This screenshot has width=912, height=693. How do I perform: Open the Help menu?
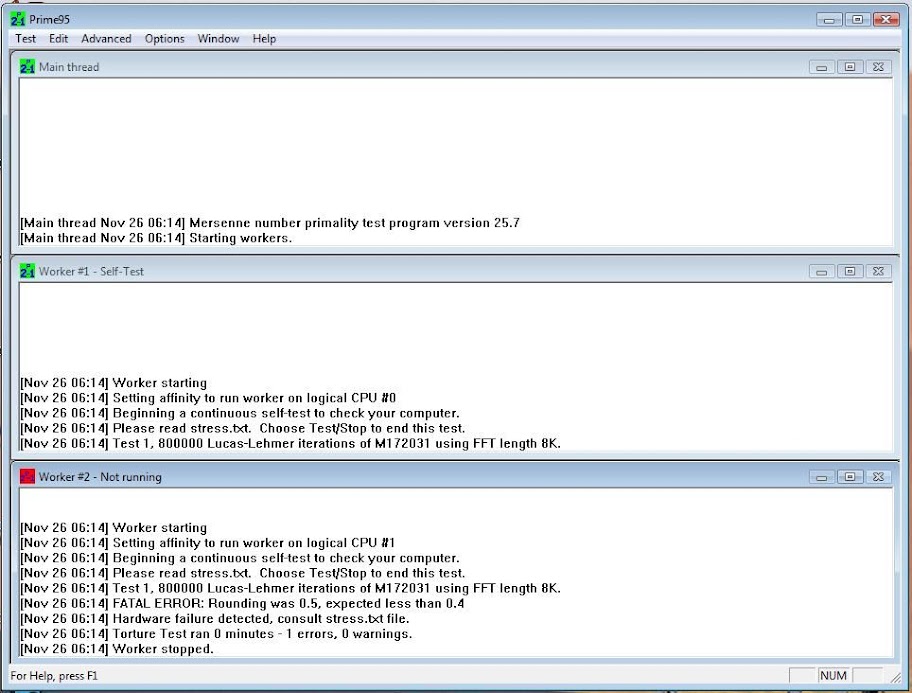pos(264,39)
